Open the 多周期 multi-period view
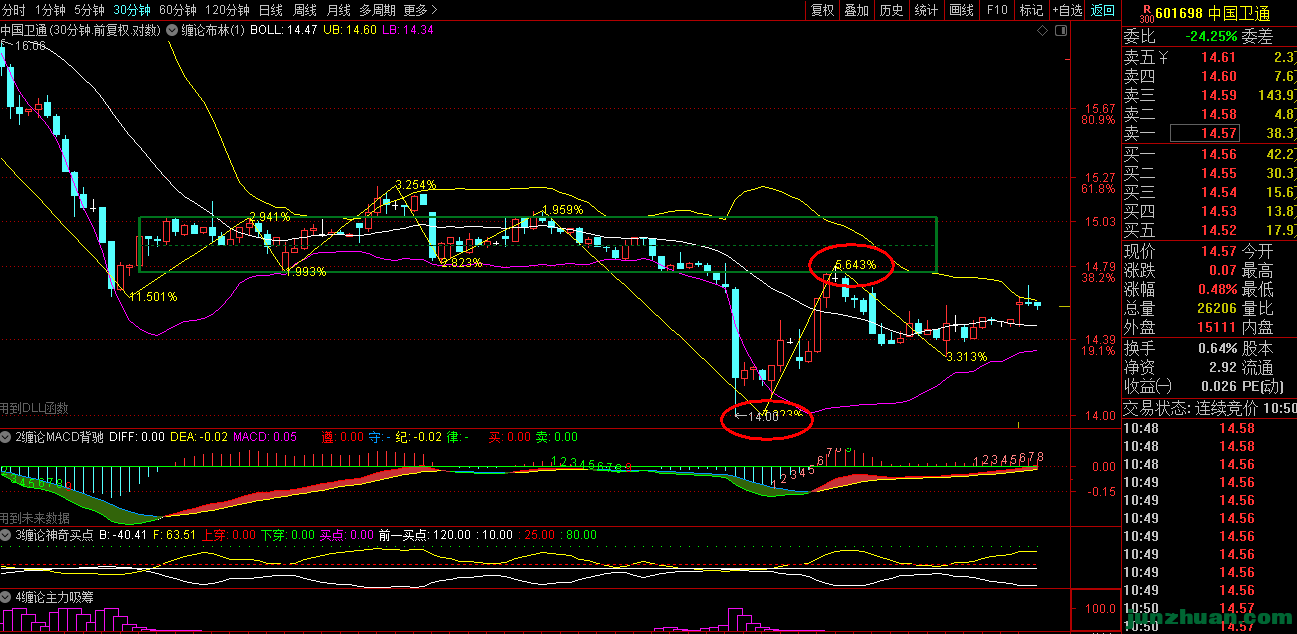The image size is (1297, 634). pyautogui.click(x=378, y=10)
